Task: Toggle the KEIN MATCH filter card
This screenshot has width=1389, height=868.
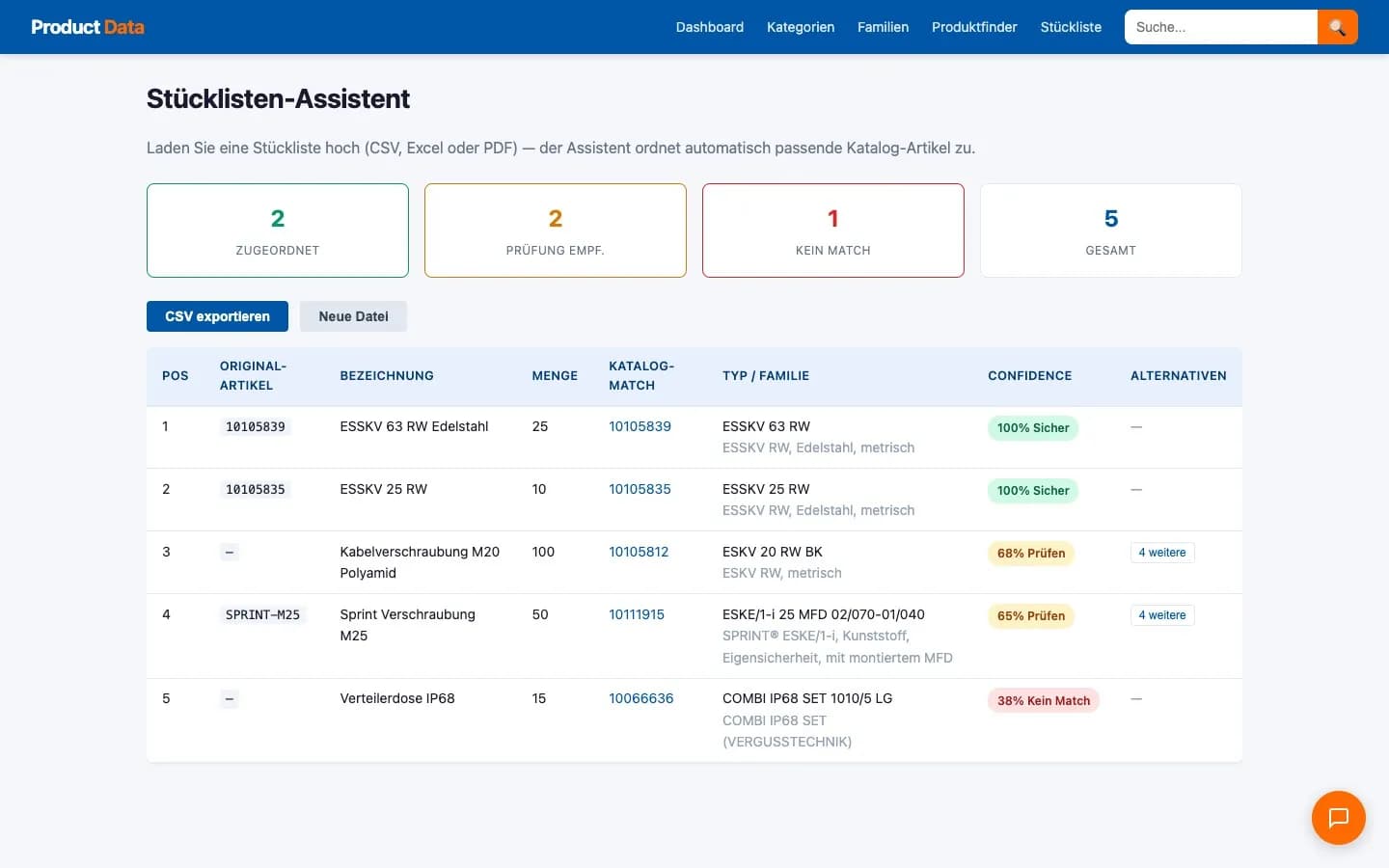Action: pos(832,231)
